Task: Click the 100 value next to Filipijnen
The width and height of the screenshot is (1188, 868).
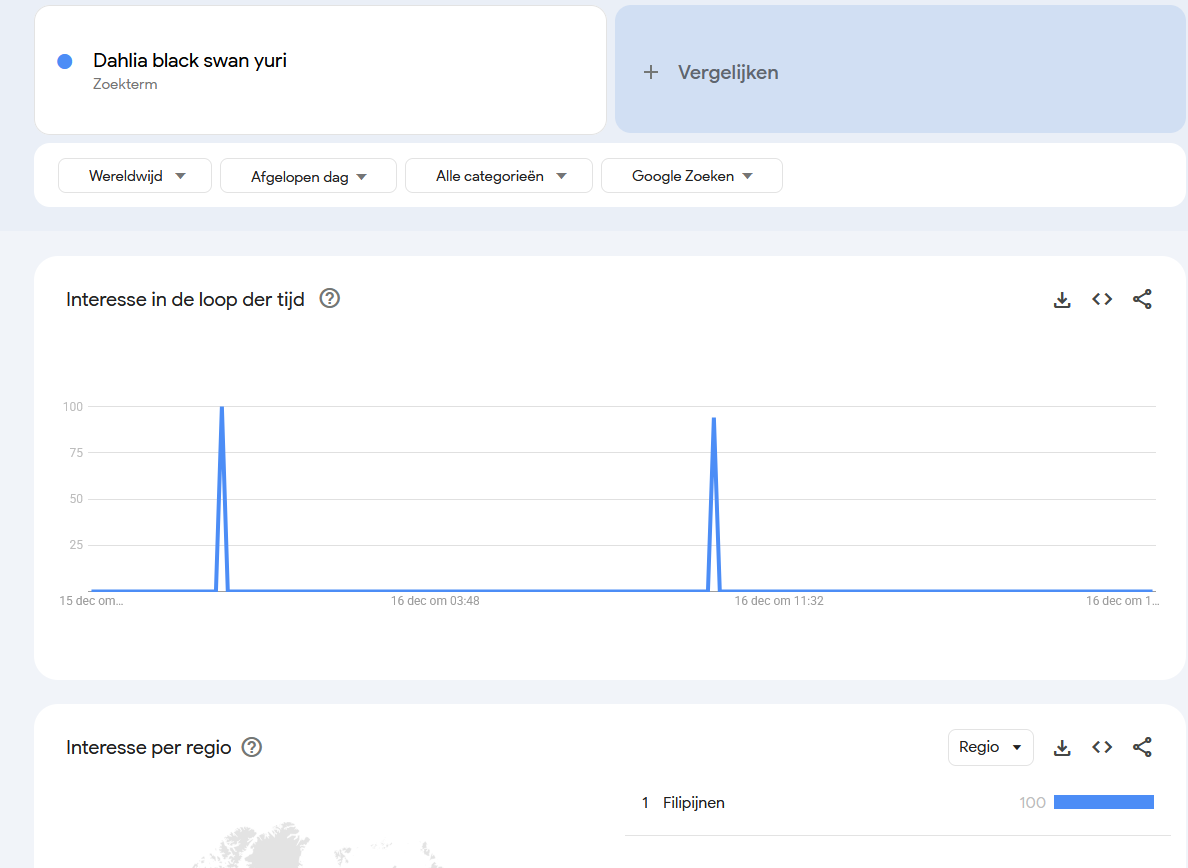Action: coord(1032,803)
